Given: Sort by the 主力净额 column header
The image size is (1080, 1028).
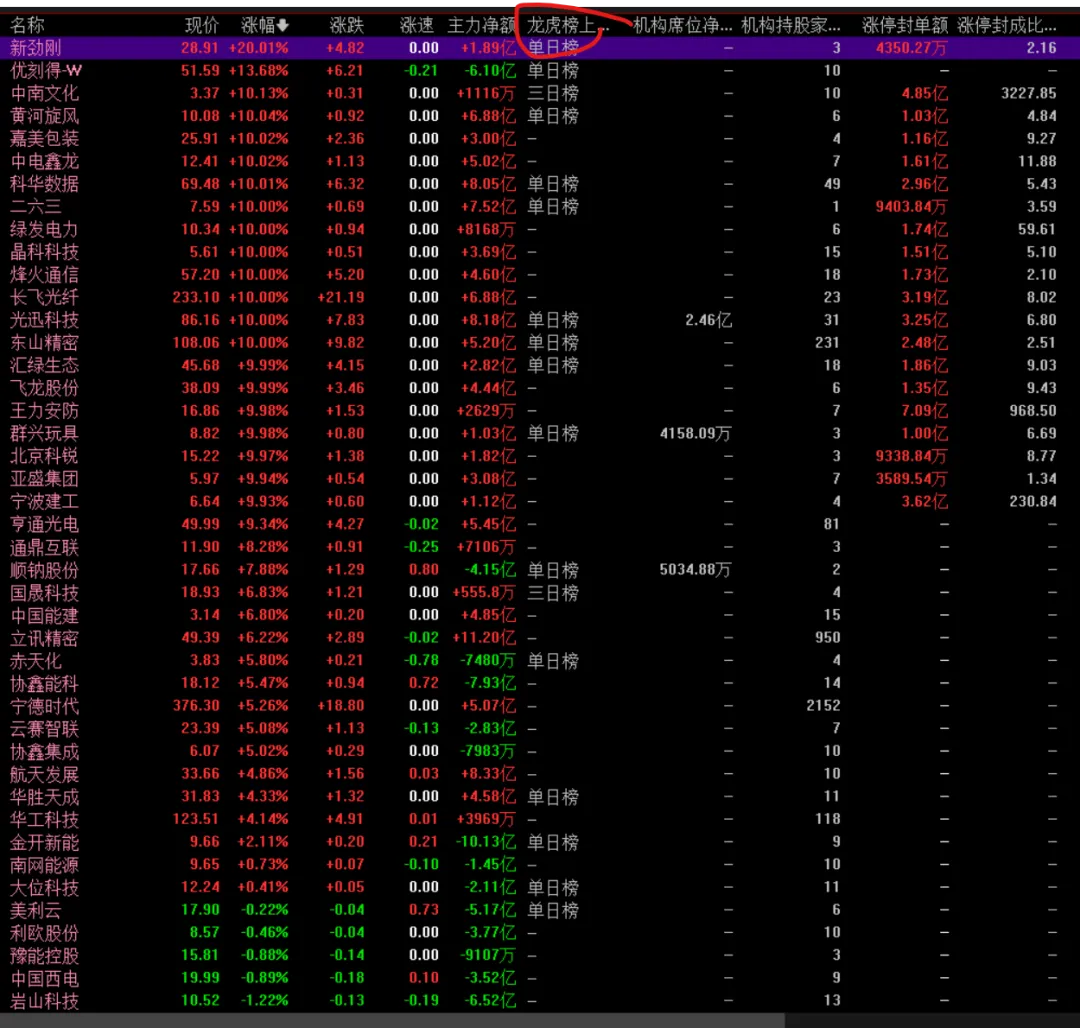Looking at the screenshot, I should pos(481,26).
